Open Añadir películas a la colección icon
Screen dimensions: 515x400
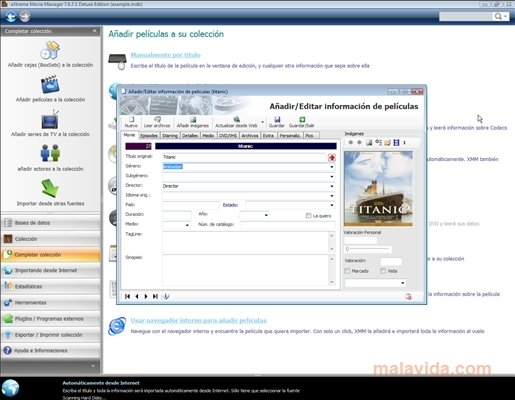coord(50,84)
